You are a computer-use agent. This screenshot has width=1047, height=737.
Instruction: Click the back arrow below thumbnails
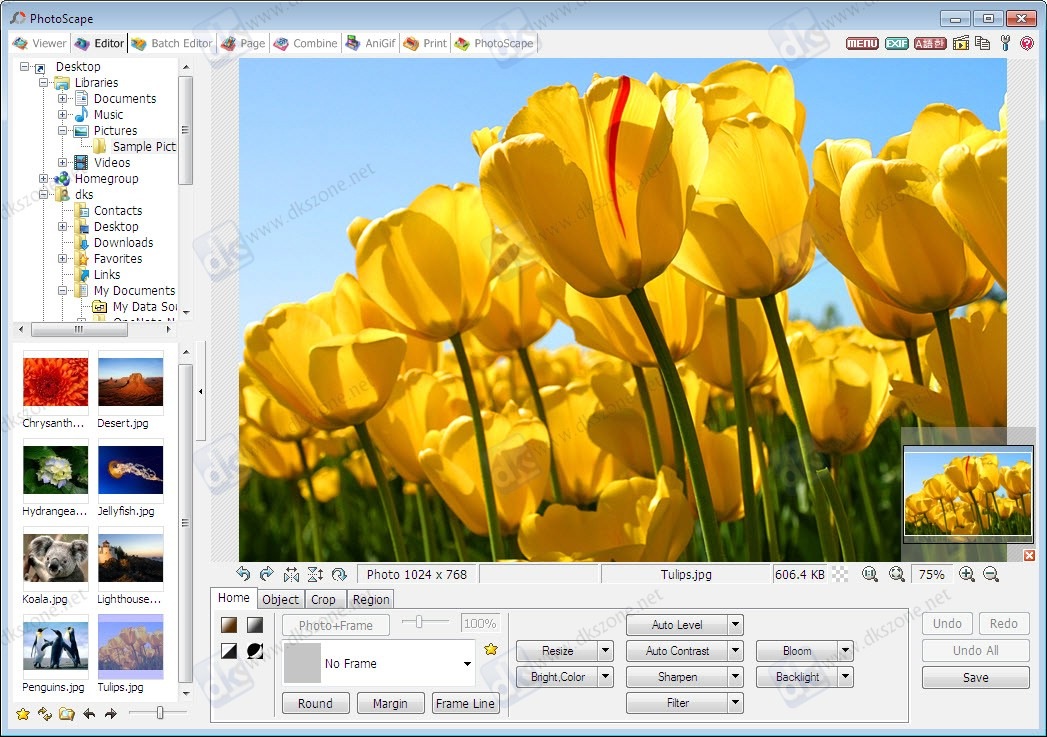pyautogui.click(x=89, y=714)
